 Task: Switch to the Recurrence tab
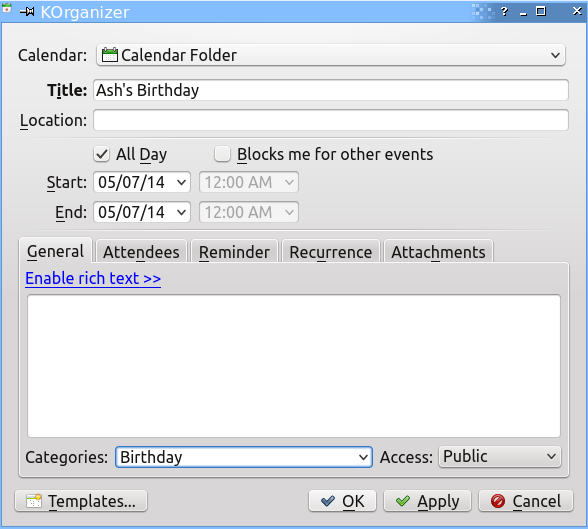pyautogui.click(x=331, y=252)
